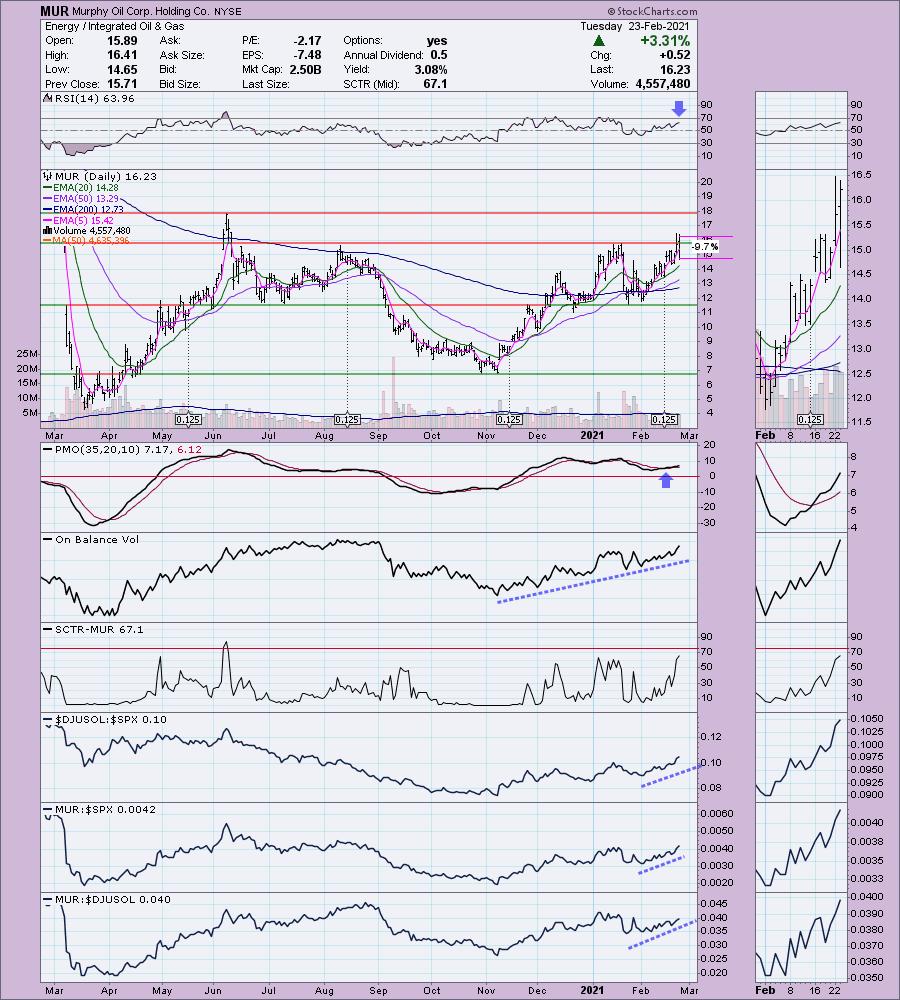
Task: Click the Annual Dividend value 0.5
Action: pos(439,55)
